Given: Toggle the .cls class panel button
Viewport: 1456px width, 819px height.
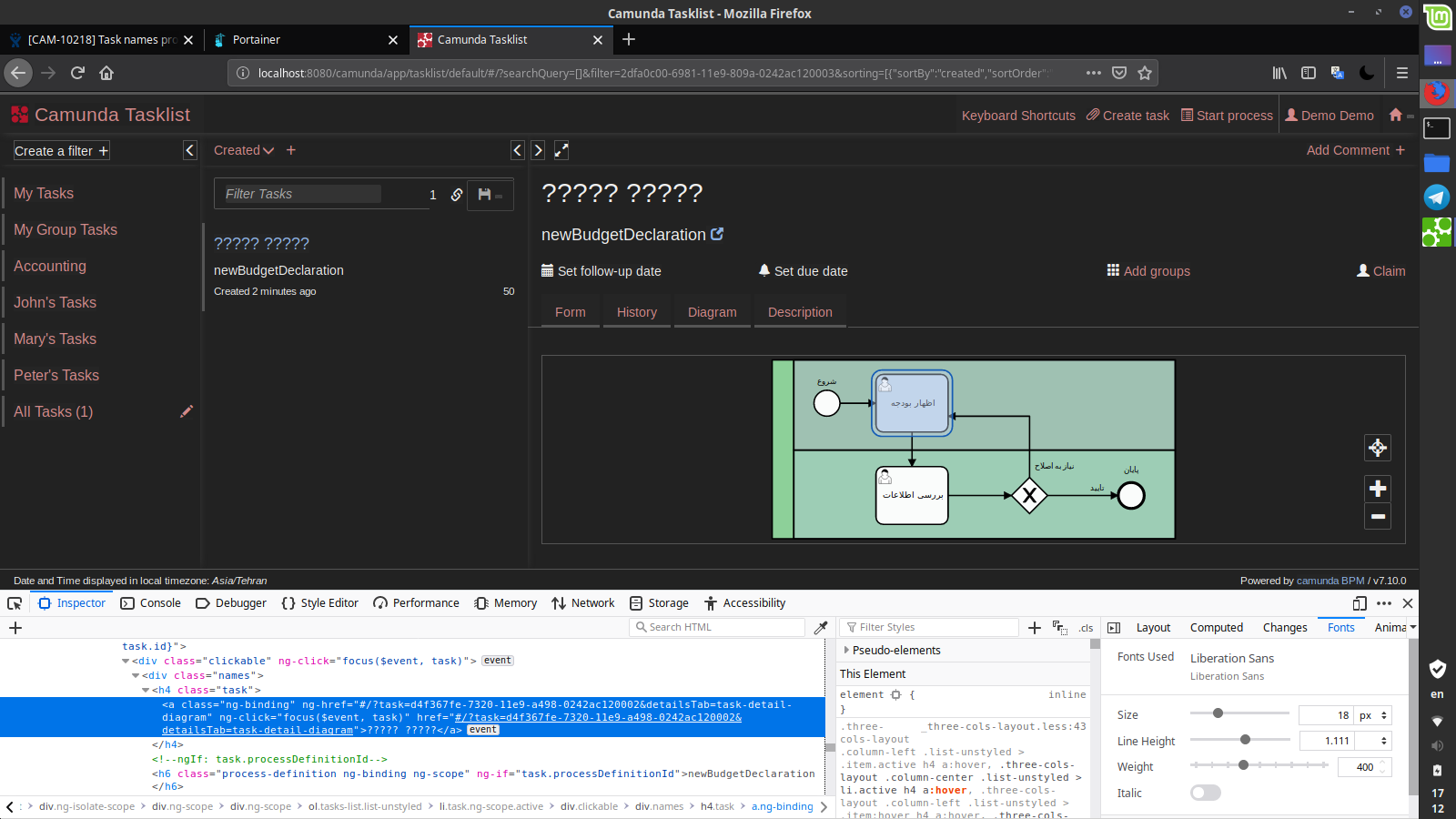Looking at the screenshot, I should coord(1086,628).
